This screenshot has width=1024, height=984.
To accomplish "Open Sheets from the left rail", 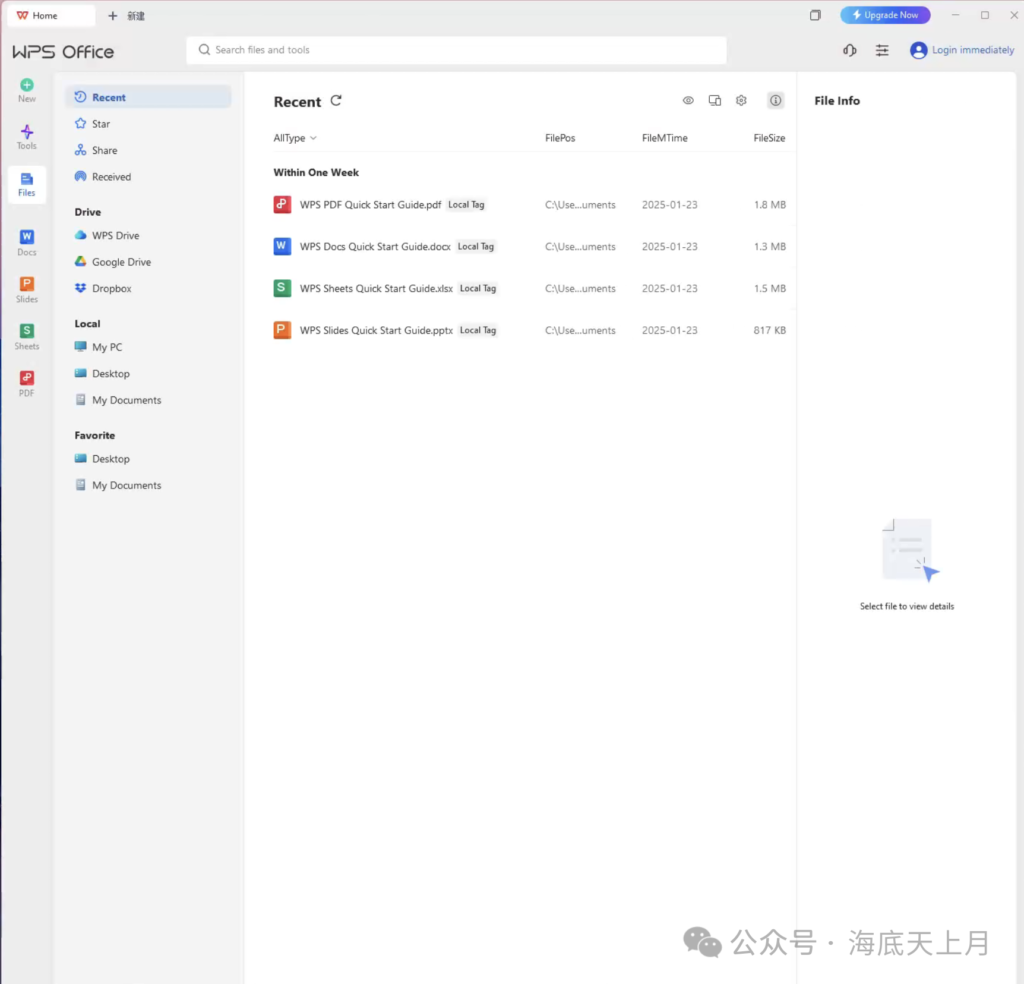I will pyautogui.click(x=27, y=336).
